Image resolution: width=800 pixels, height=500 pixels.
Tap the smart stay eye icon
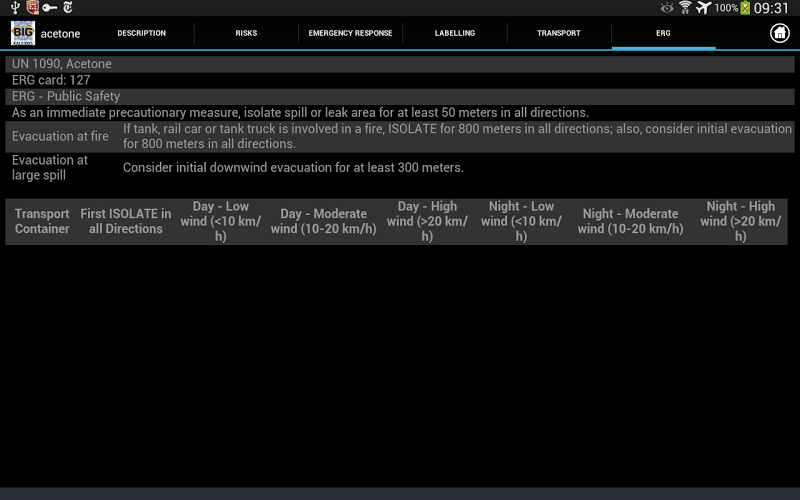tap(666, 8)
